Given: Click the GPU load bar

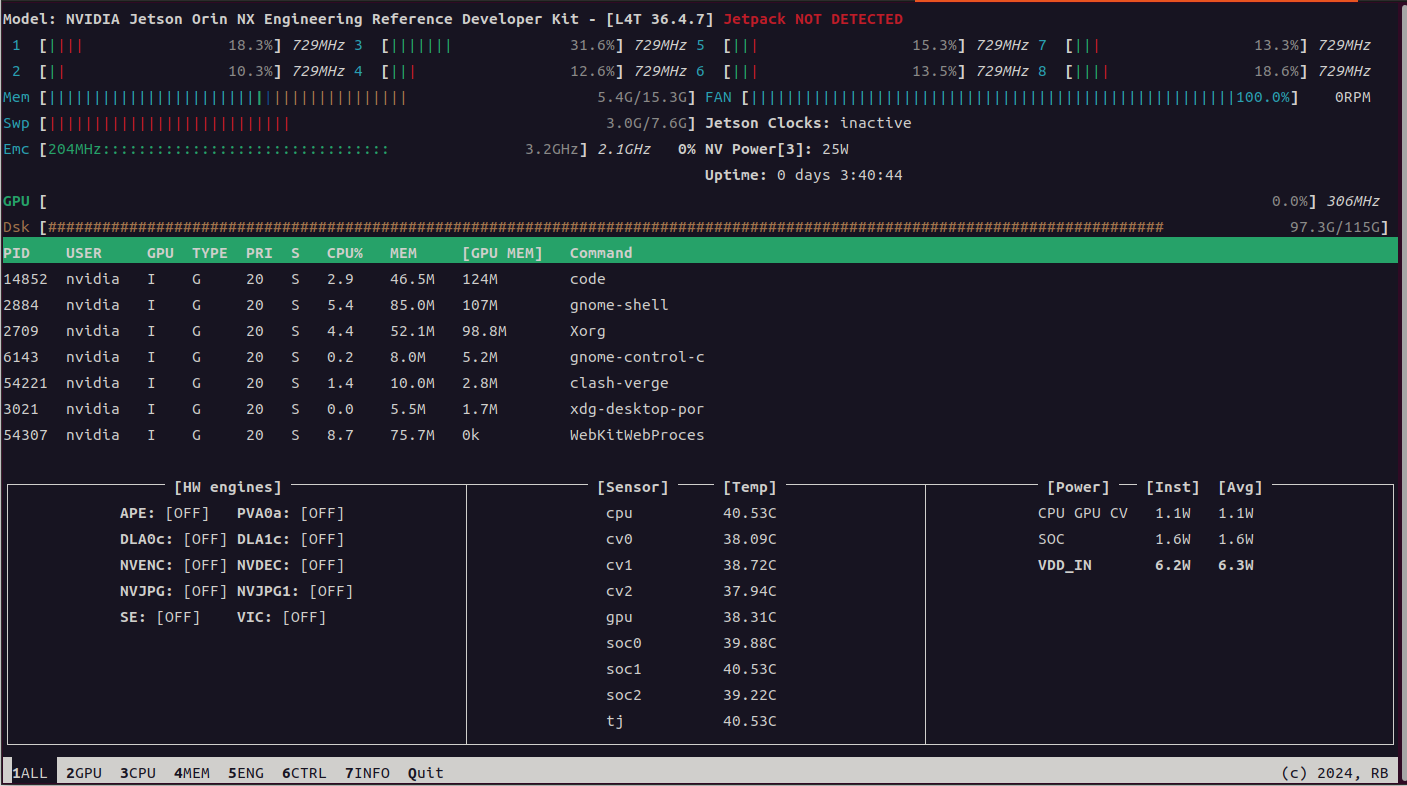Looking at the screenshot, I should tap(680, 201).
